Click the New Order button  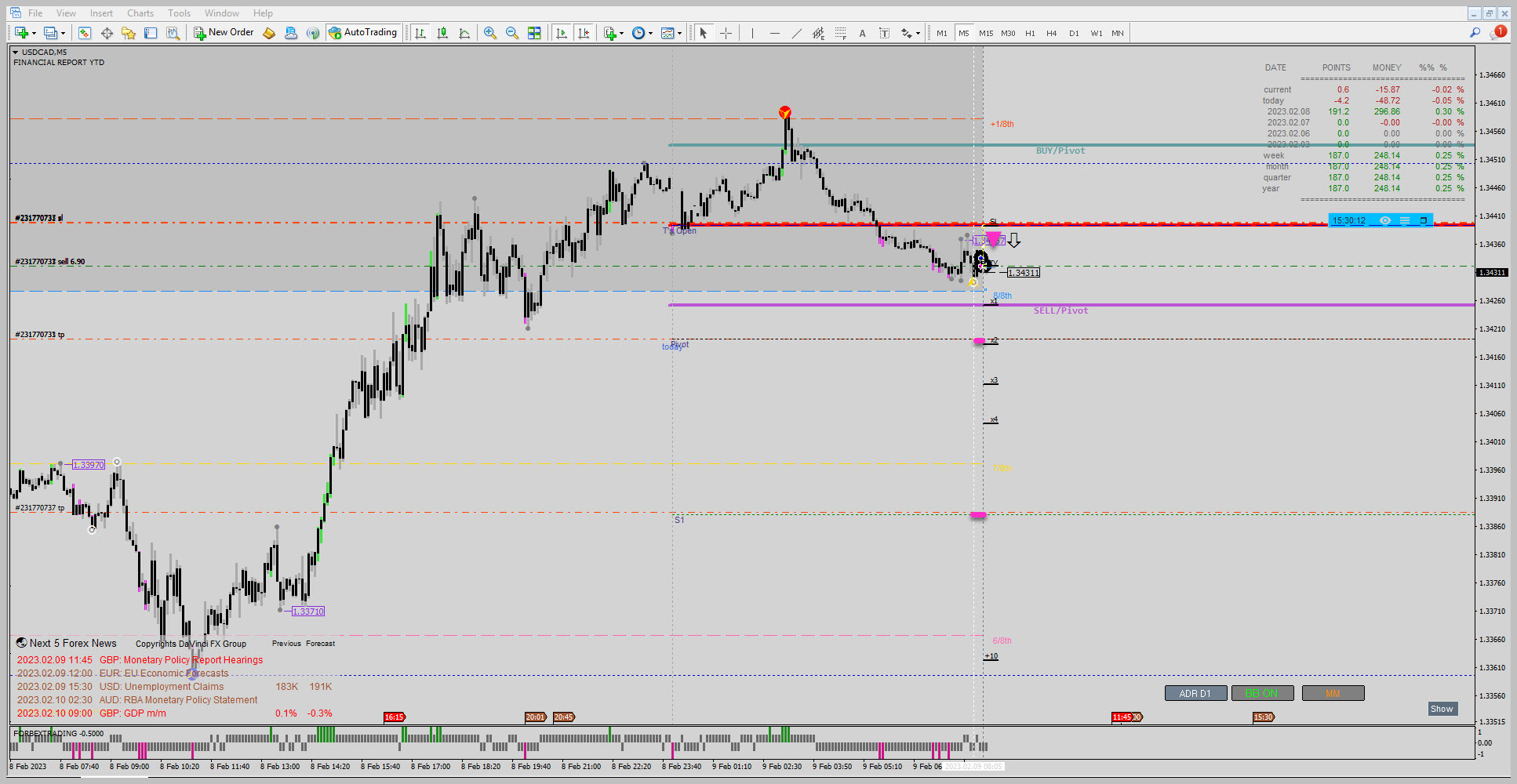point(224,32)
